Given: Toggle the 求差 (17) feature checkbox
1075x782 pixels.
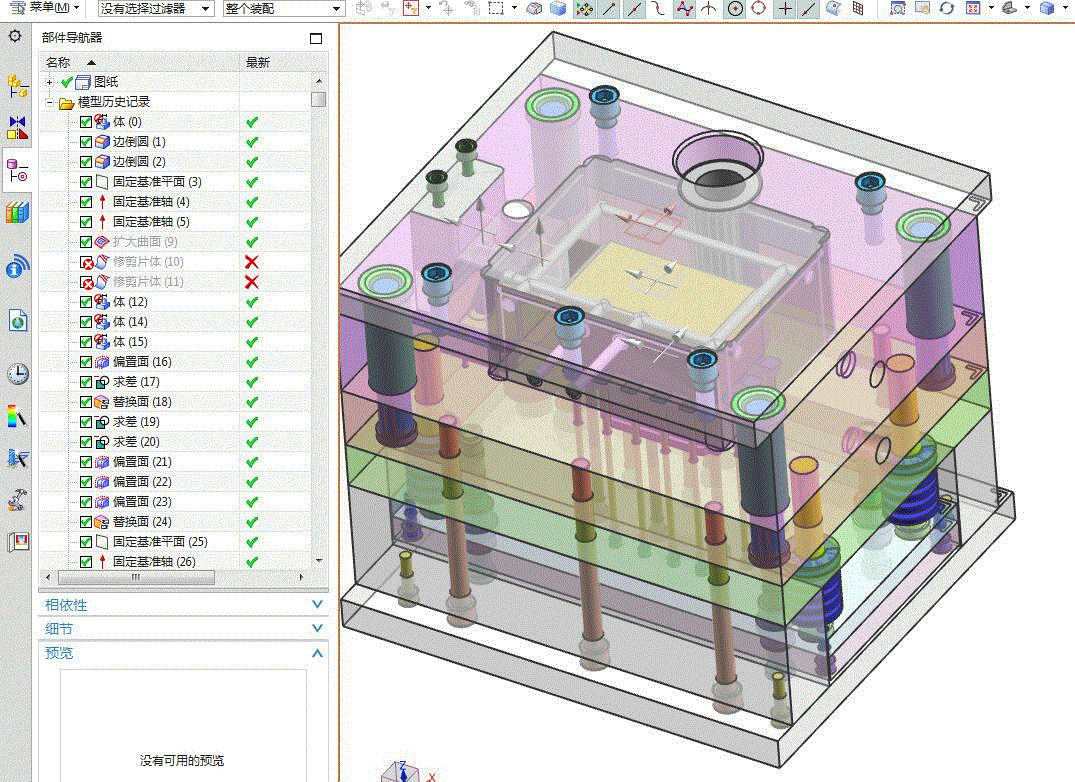Looking at the screenshot, I should pyautogui.click(x=86, y=382).
